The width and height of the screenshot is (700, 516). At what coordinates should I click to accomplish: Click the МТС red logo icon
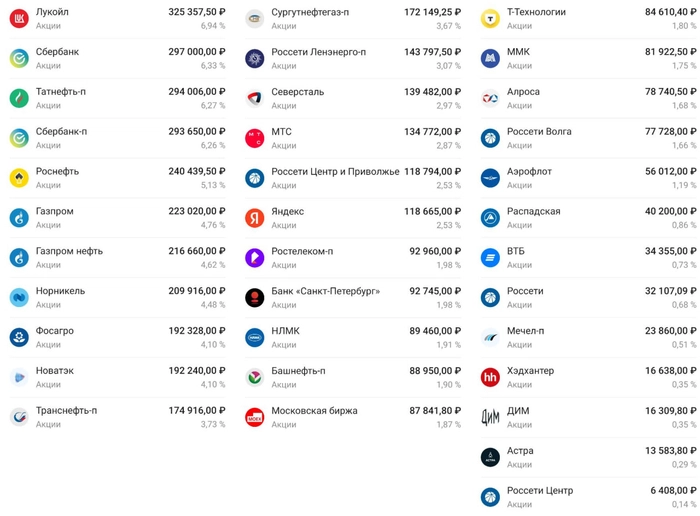tap(254, 138)
